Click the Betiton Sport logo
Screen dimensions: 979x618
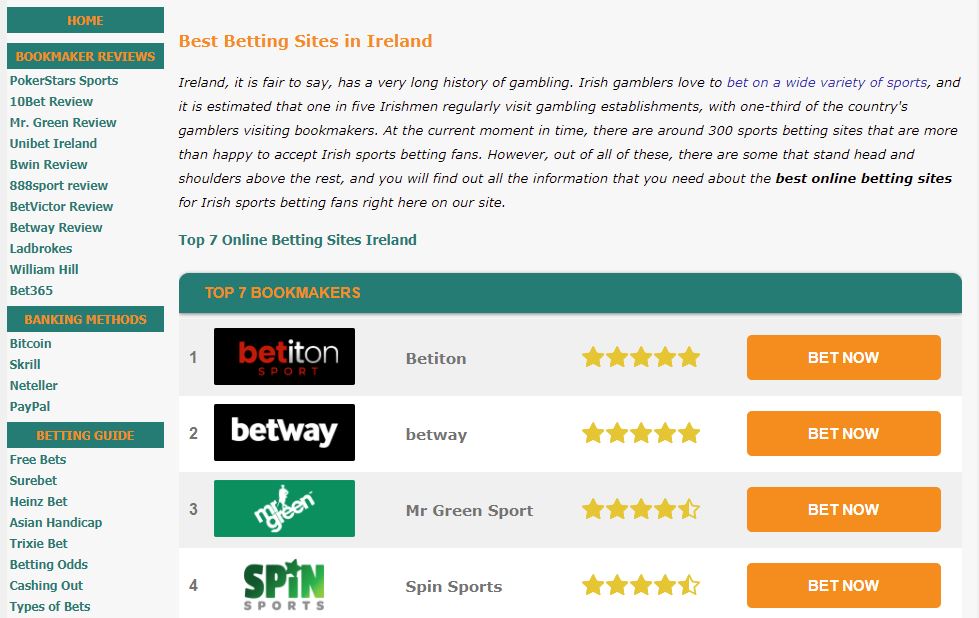click(x=284, y=356)
